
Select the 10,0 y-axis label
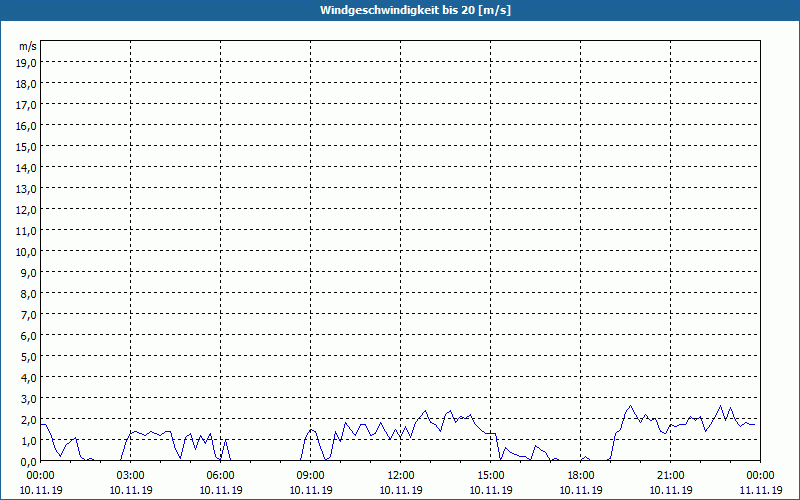[x=26, y=252]
